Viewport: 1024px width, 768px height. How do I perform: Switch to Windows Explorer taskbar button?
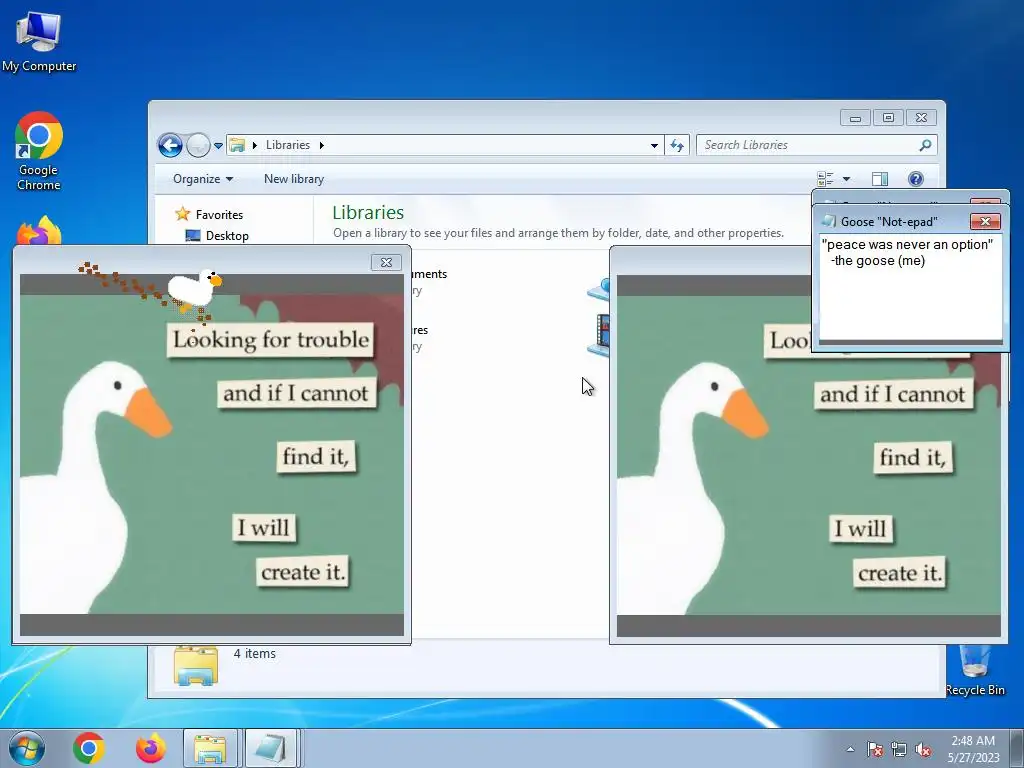[210, 748]
